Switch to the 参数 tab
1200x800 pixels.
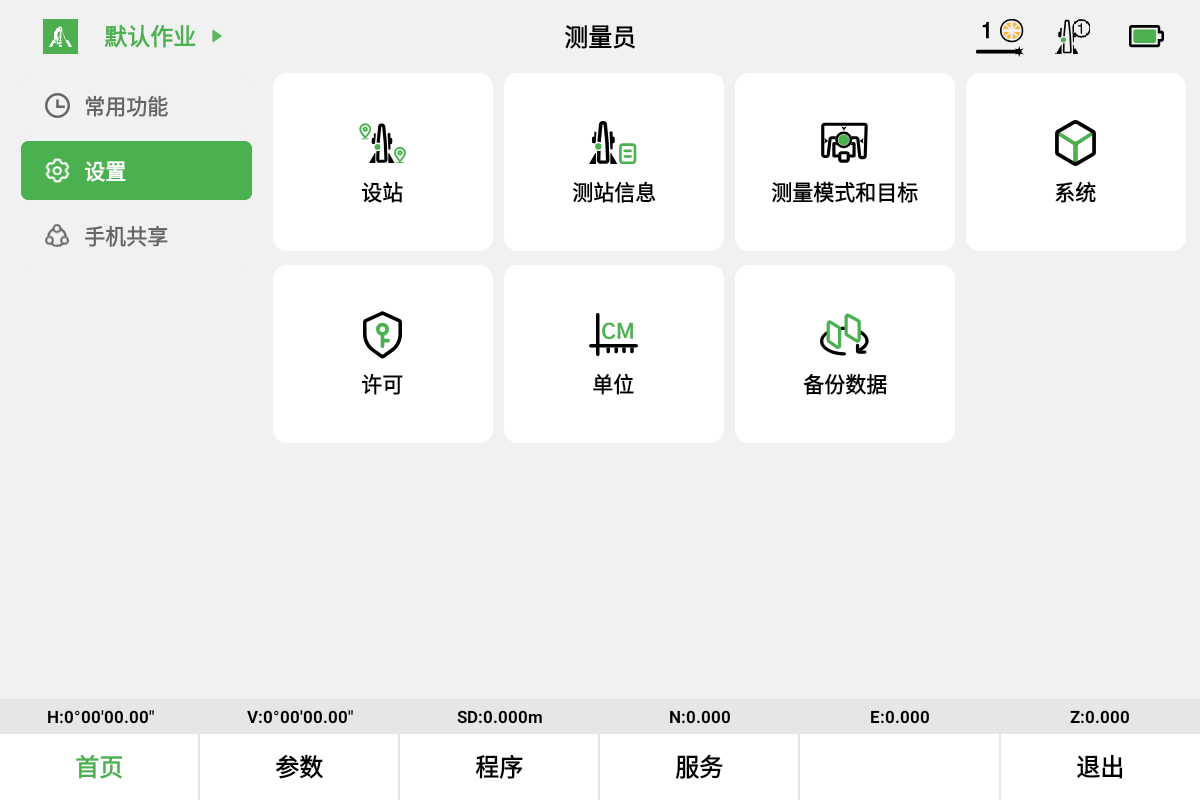(x=299, y=767)
